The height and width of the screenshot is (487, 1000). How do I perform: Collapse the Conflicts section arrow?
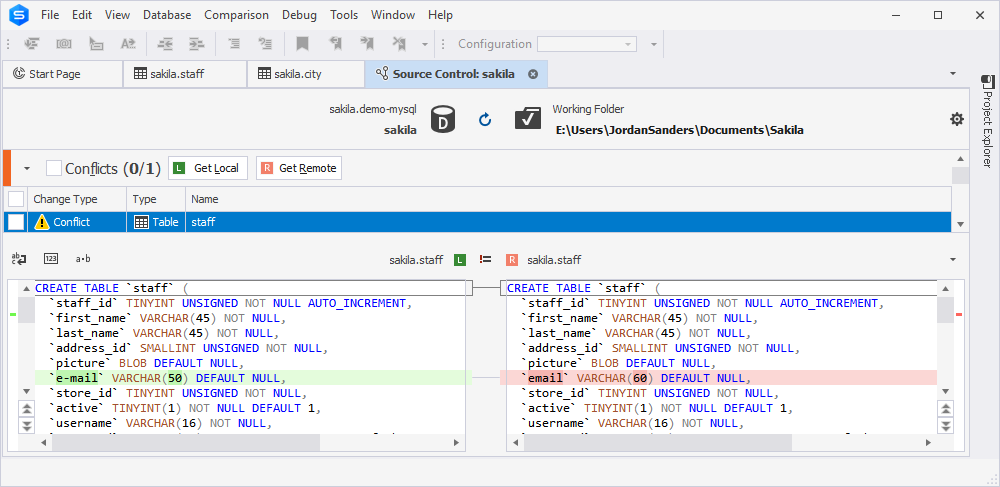tap(27, 169)
